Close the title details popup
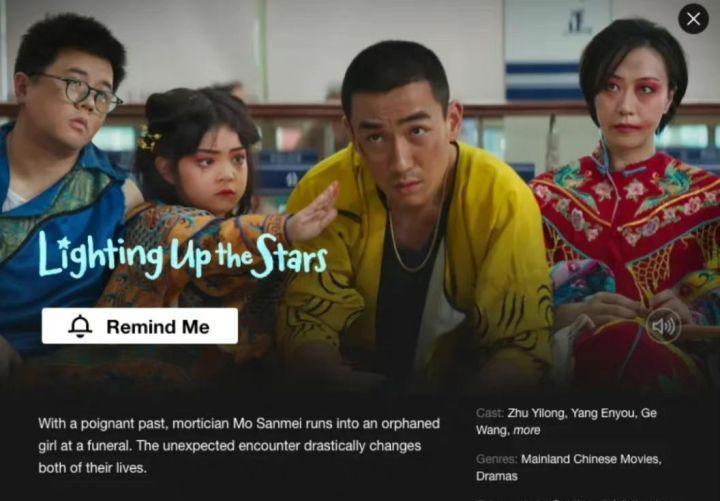This screenshot has height=501, width=720. click(x=693, y=19)
